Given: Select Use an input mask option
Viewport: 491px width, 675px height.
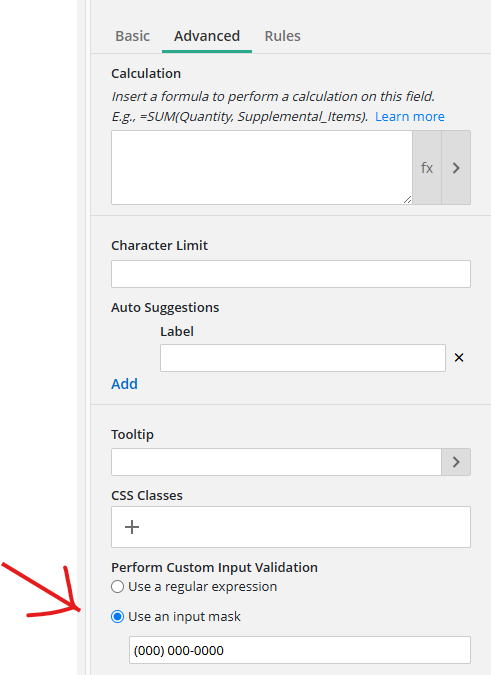Looking at the screenshot, I should point(117,616).
